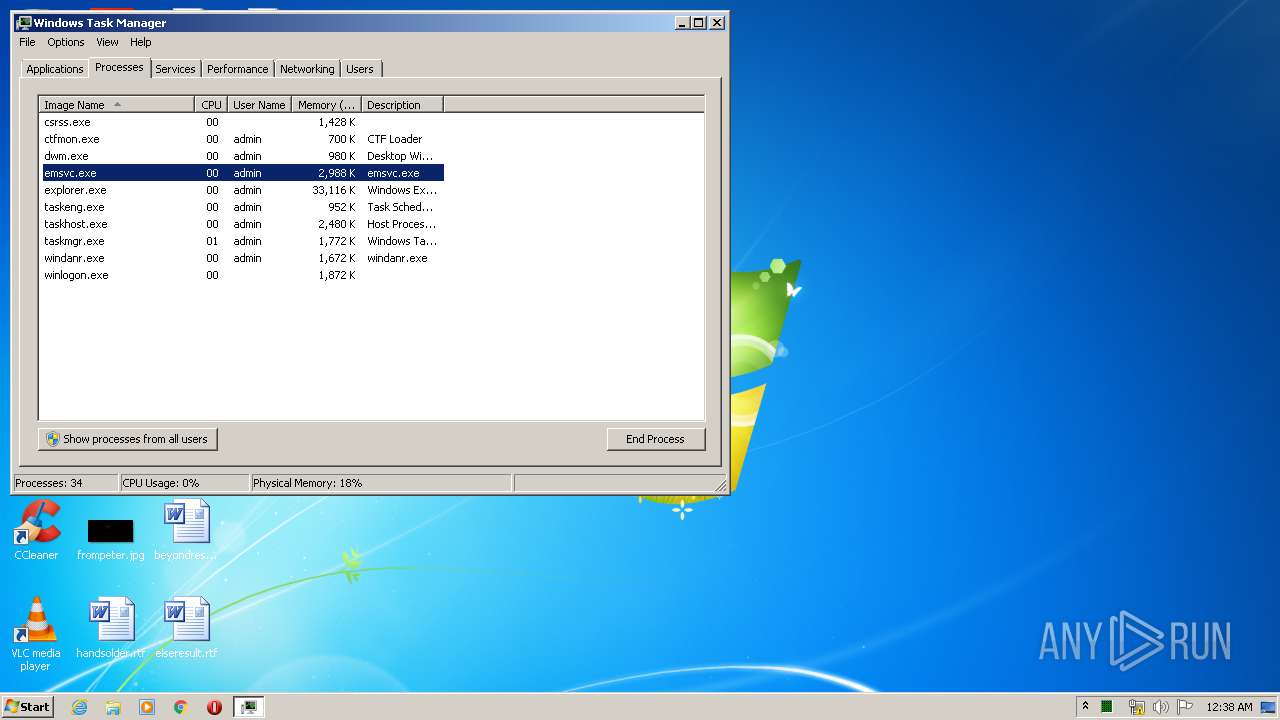This screenshot has width=1280, height=720.
Task: Select the csrss.exe process row
Action: (241, 122)
